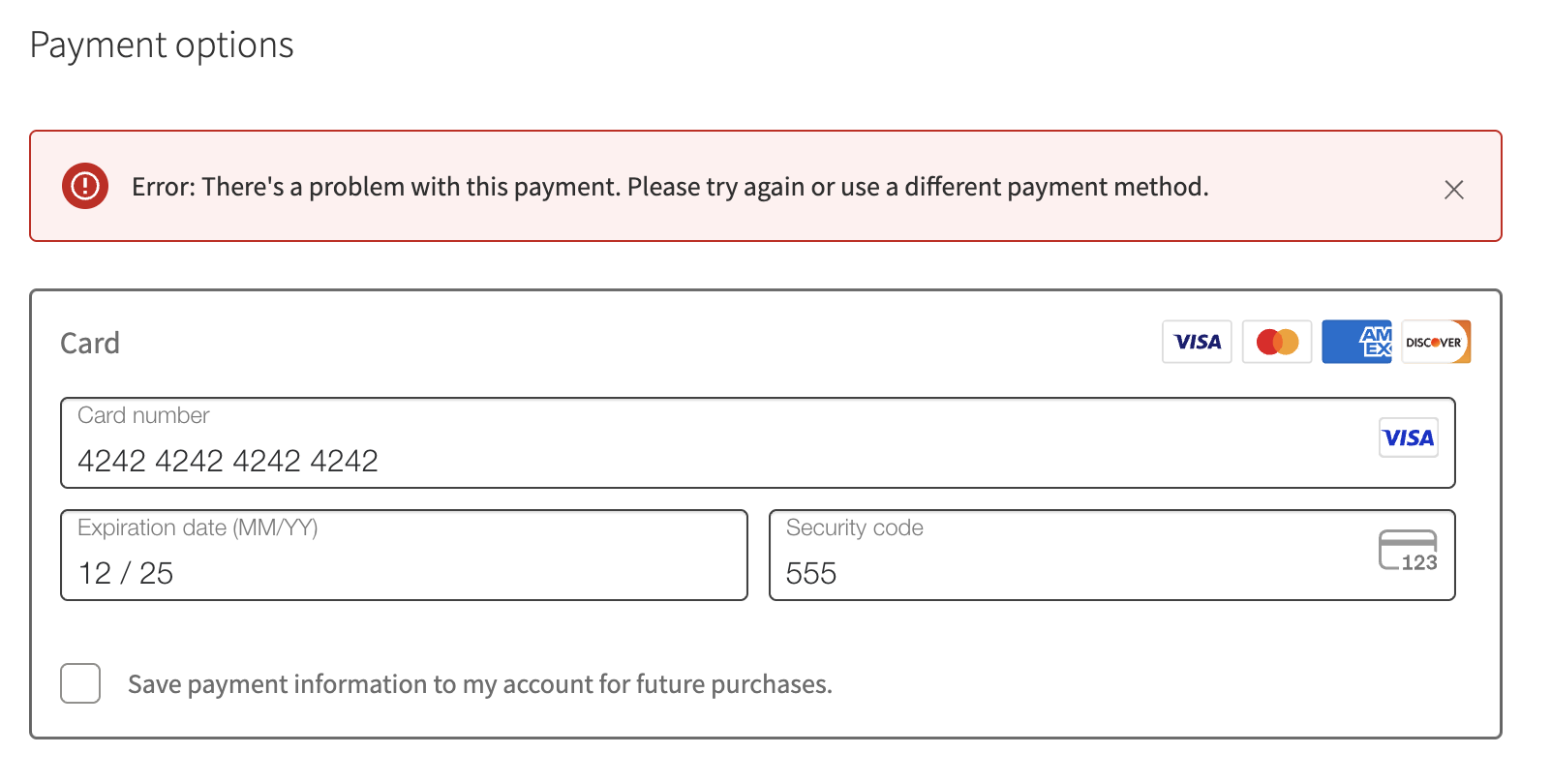
Task: Click the Visa logo in card header
Action: coord(1197,342)
